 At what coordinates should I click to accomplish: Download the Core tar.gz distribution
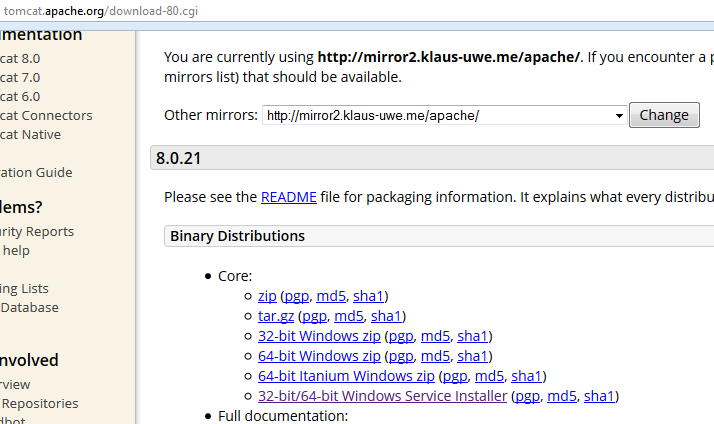point(276,316)
